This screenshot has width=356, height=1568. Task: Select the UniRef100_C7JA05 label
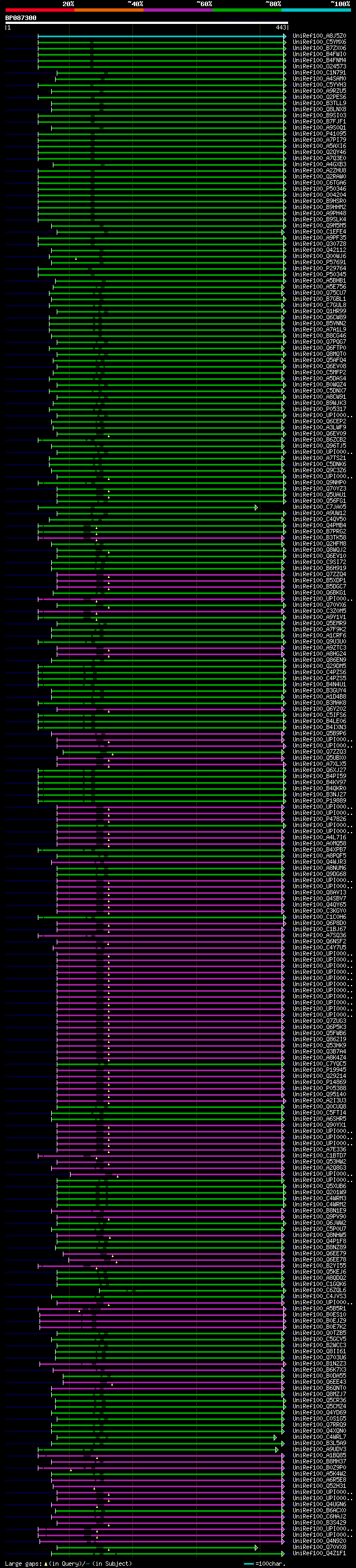[x=319, y=507]
